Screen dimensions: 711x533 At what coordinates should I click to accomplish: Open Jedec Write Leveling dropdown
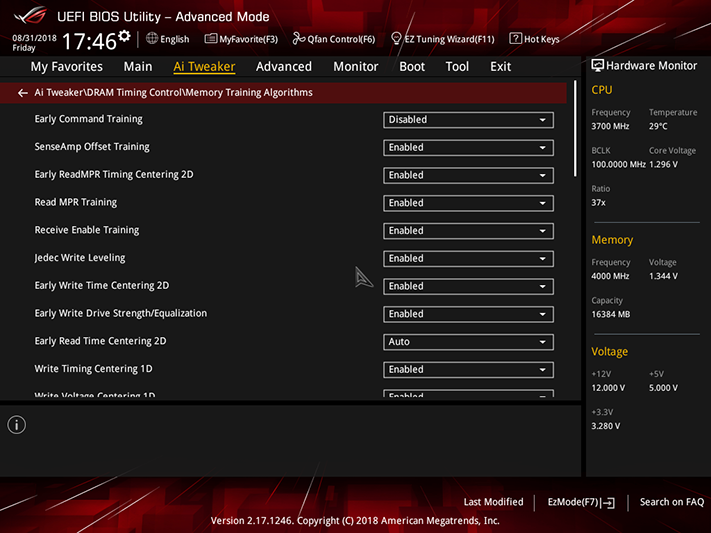468,259
